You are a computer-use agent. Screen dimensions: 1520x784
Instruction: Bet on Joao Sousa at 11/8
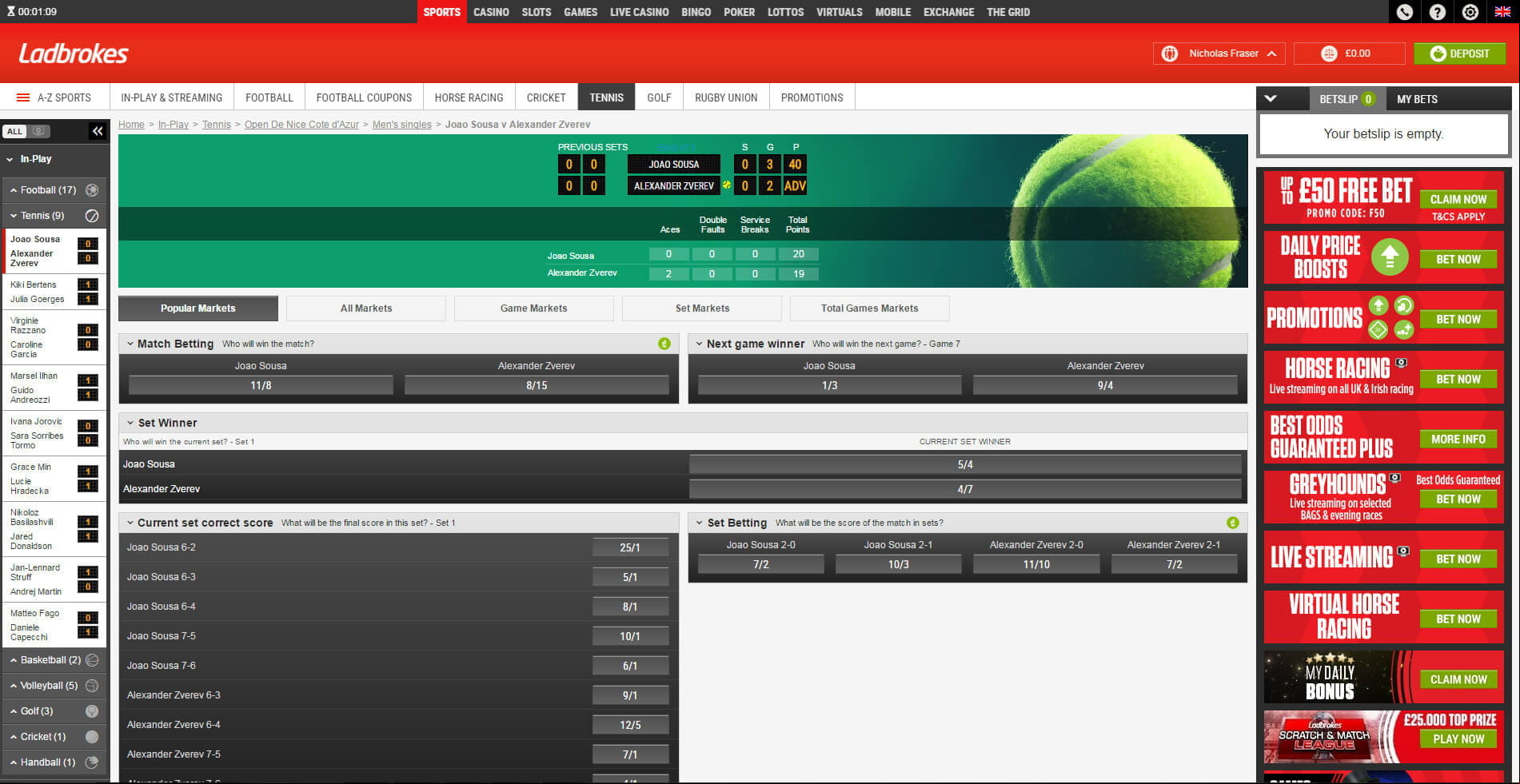click(x=261, y=385)
